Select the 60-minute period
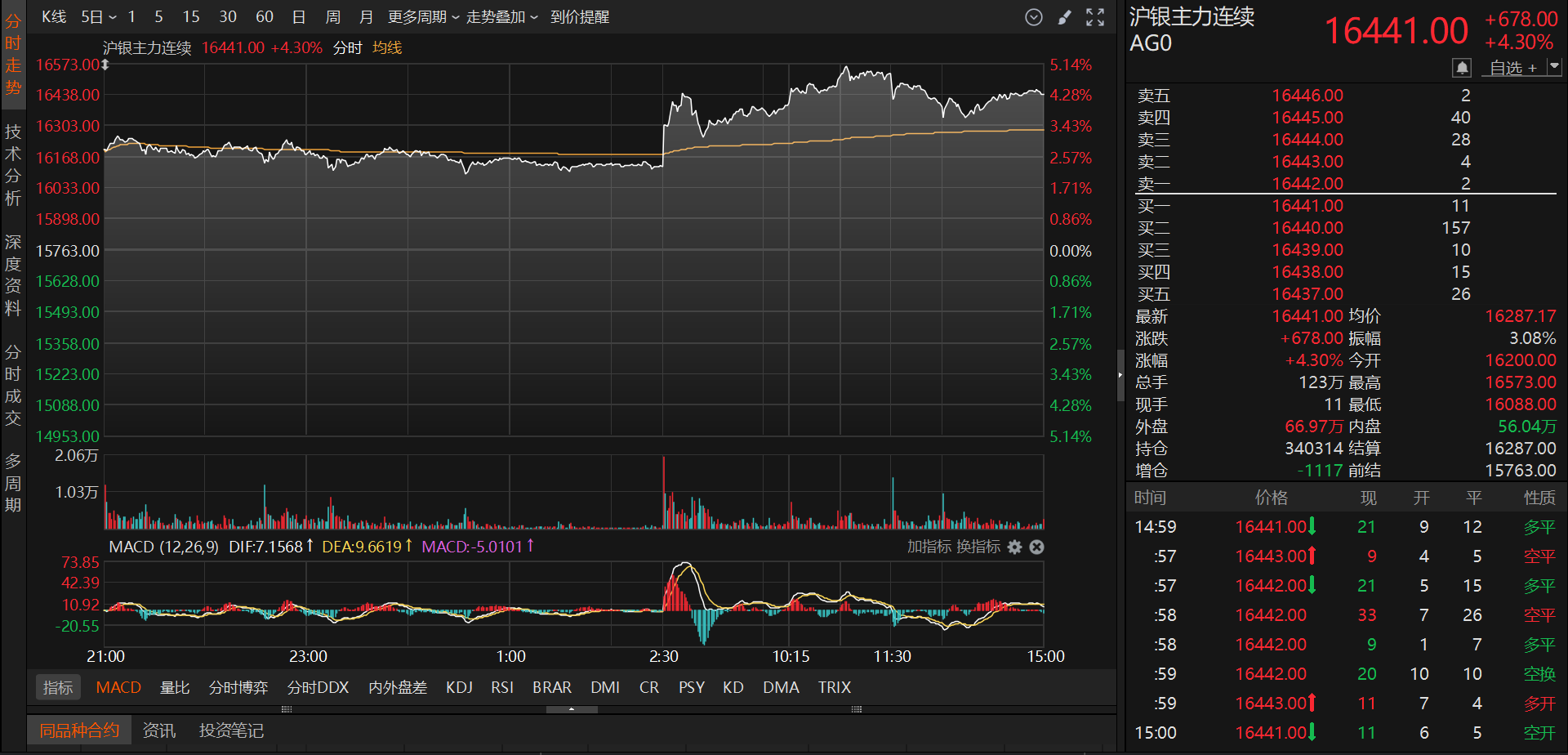1568x755 pixels. point(265,17)
